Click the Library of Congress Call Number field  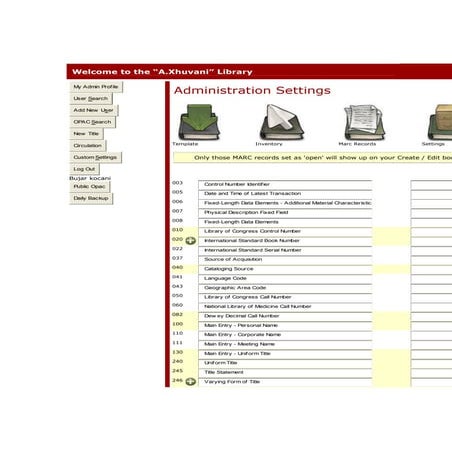pyautogui.click(x=285, y=297)
